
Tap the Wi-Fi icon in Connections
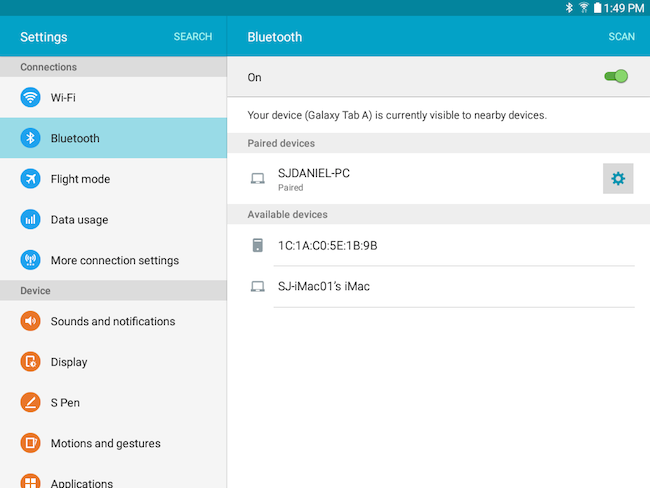point(30,97)
